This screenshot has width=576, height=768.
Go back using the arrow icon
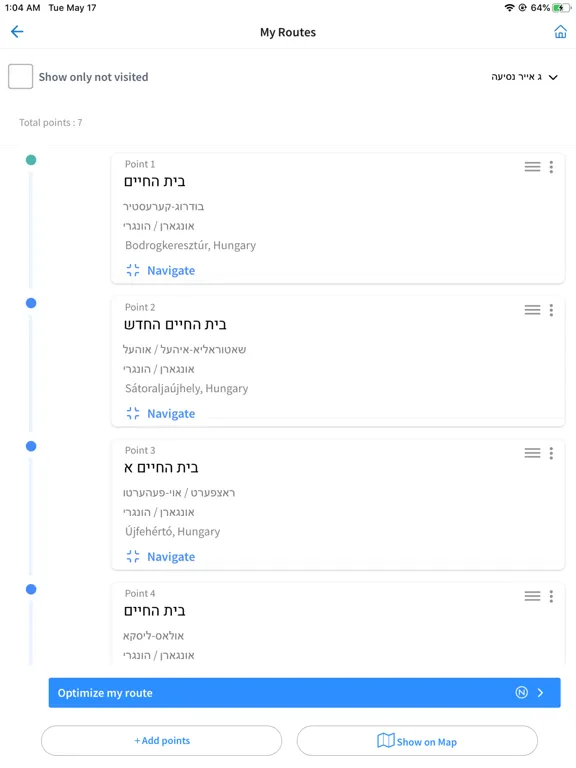coord(17,32)
